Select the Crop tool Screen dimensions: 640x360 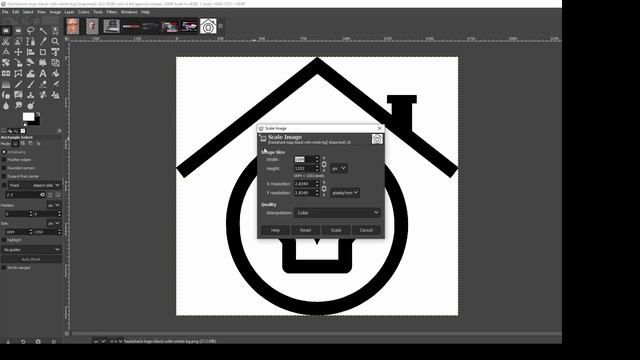click(x=43, y=52)
